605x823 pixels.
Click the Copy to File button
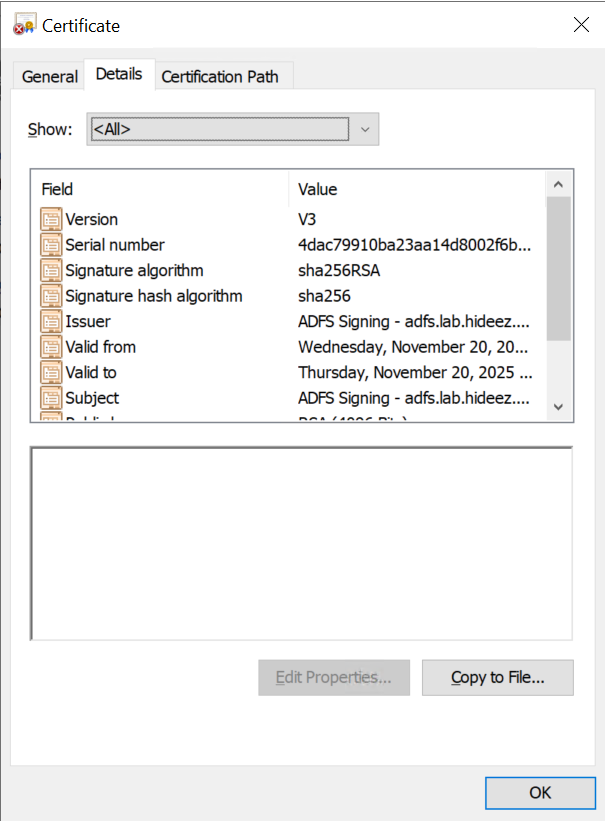coord(497,677)
